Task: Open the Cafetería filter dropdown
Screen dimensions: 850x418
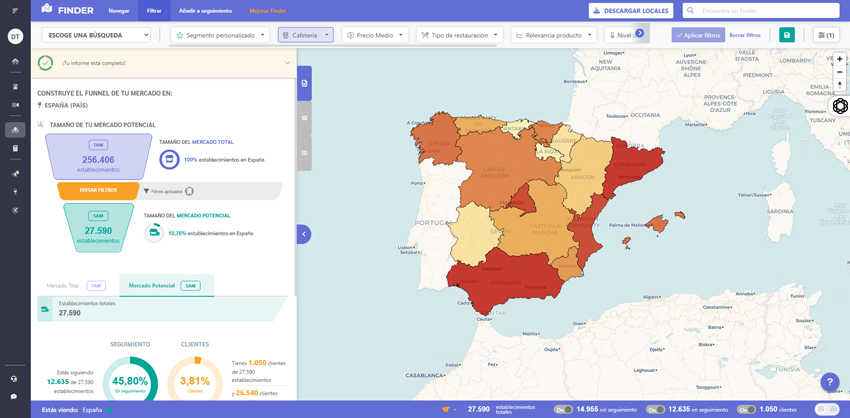Action: [x=306, y=35]
